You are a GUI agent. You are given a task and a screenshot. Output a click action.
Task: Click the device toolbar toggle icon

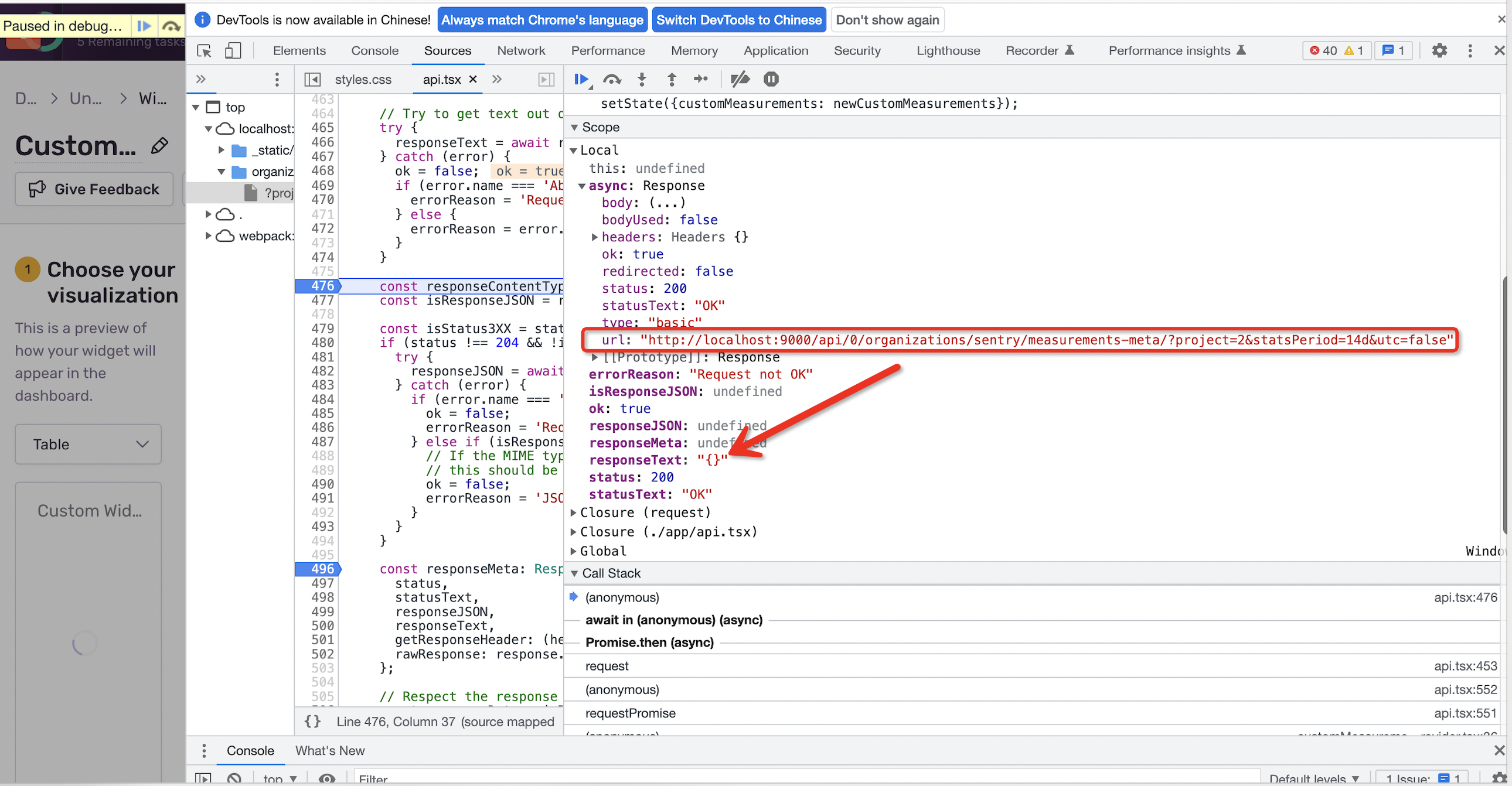[233, 50]
